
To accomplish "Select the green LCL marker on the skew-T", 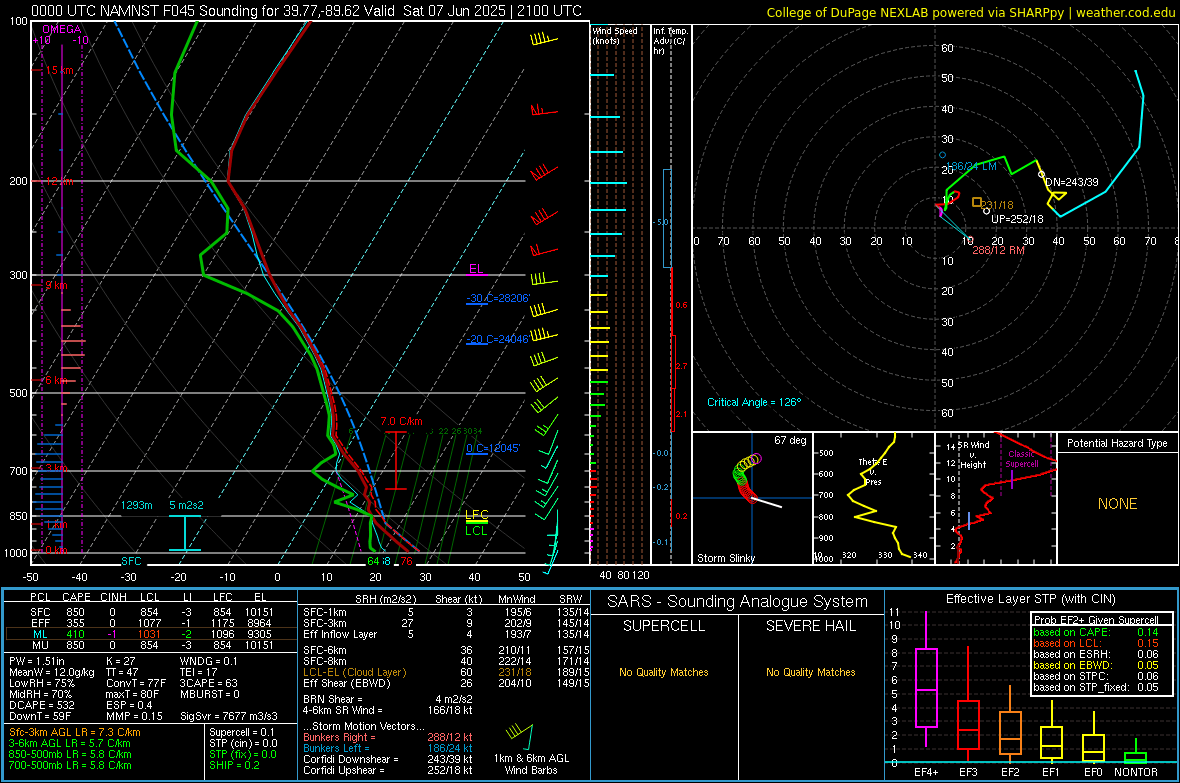I will tap(476, 531).
